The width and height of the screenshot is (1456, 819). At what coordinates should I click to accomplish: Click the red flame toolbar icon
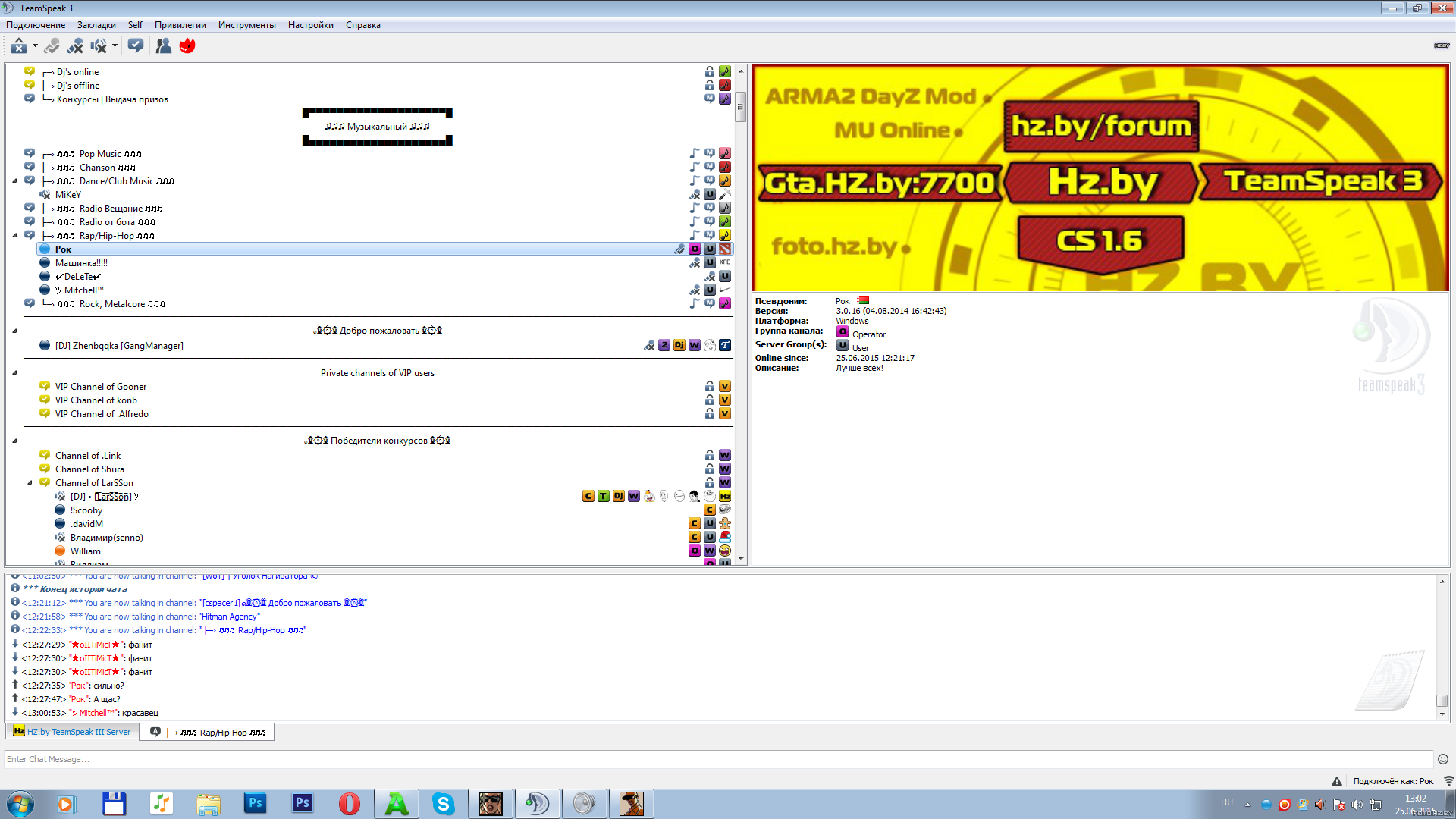pyautogui.click(x=187, y=46)
